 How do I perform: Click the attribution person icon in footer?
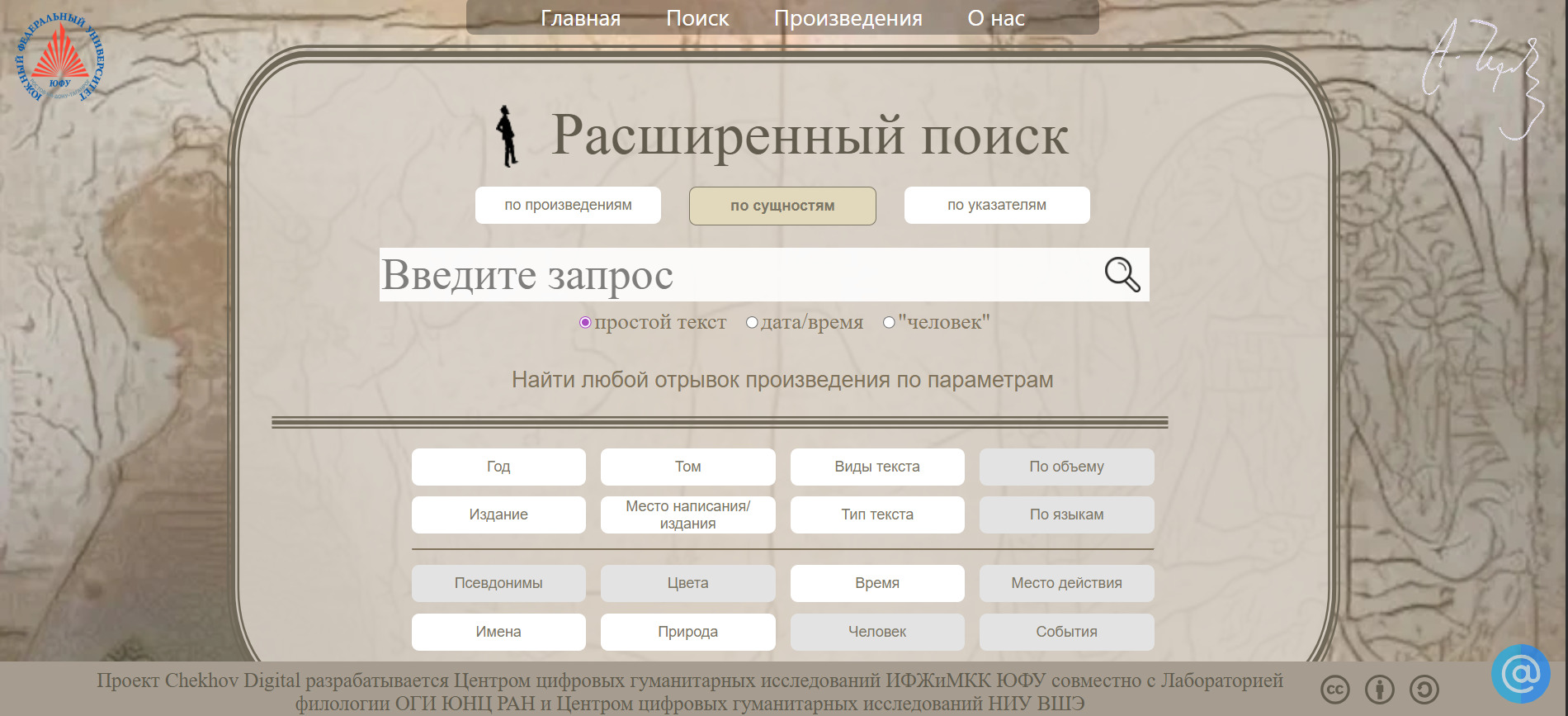coord(1380,690)
